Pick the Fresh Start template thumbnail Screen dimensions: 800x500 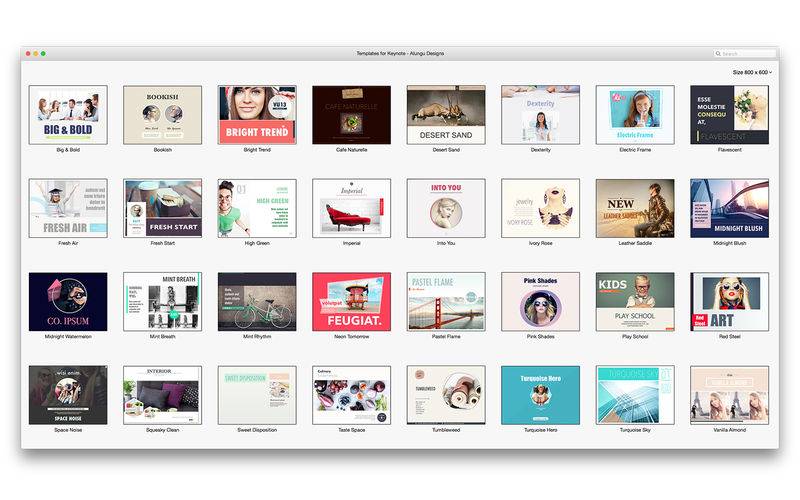[x=162, y=208]
